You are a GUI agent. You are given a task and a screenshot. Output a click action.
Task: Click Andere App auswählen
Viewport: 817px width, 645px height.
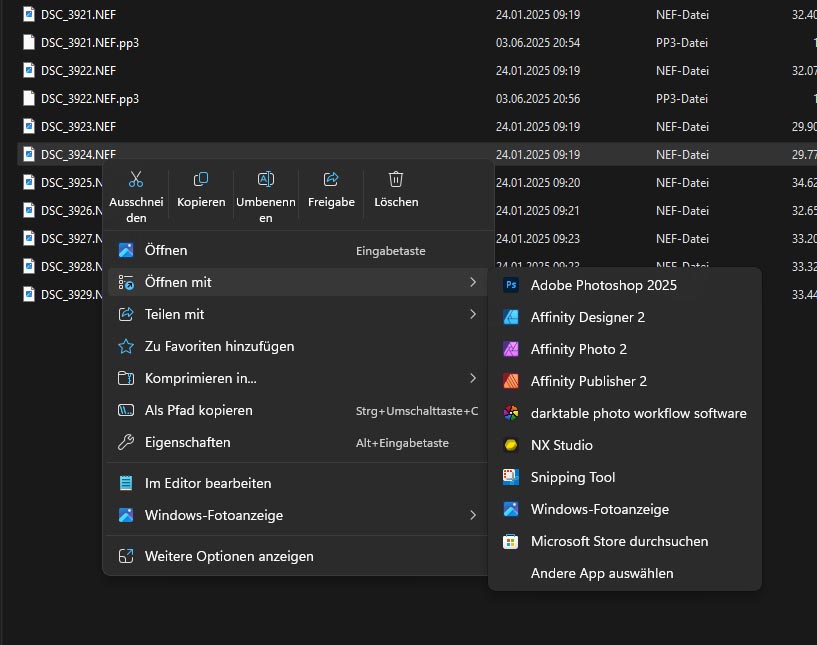pos(601,573)
